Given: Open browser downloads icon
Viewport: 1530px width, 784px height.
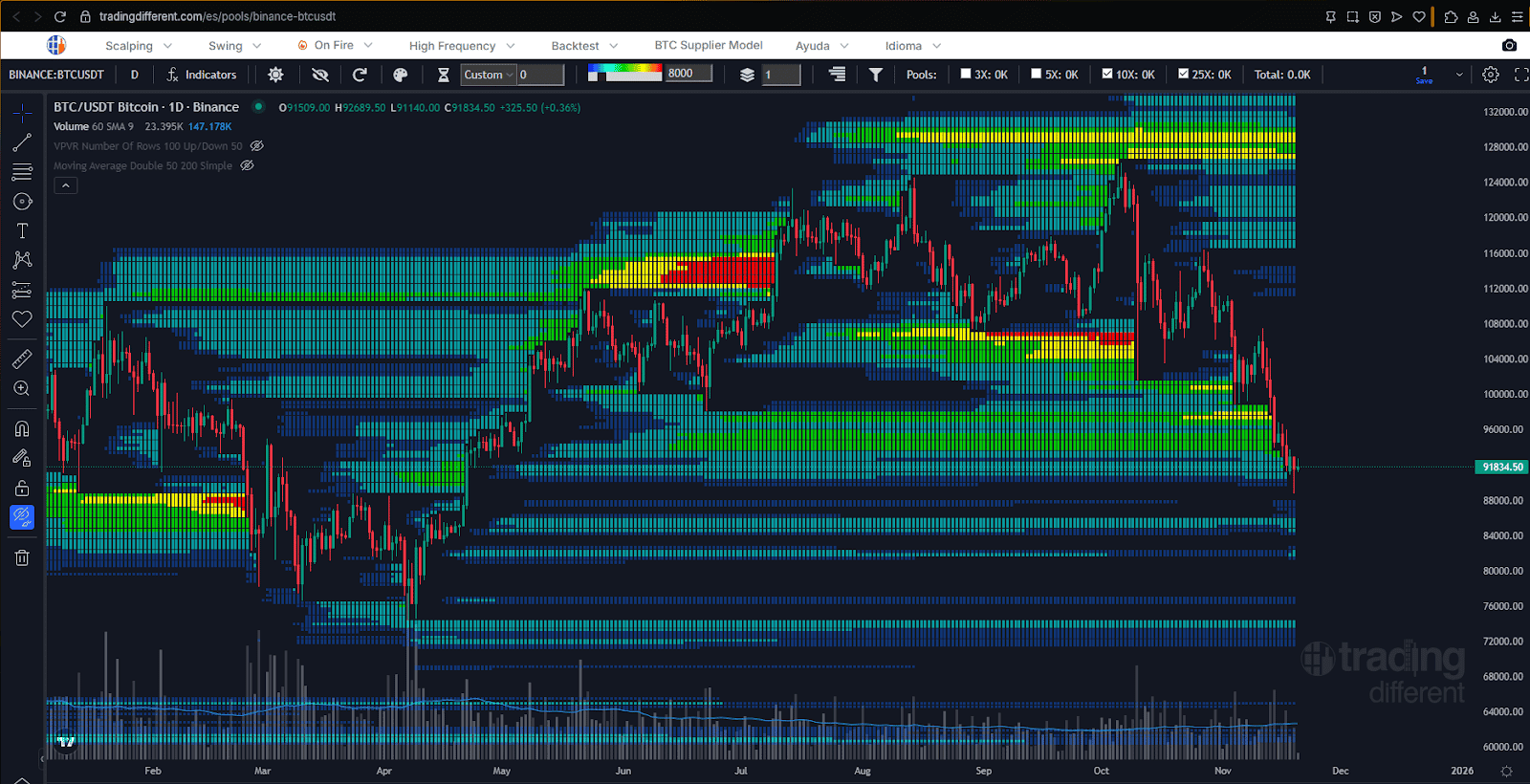Looking at the screenshot, I should click(x=1496, y=16).
